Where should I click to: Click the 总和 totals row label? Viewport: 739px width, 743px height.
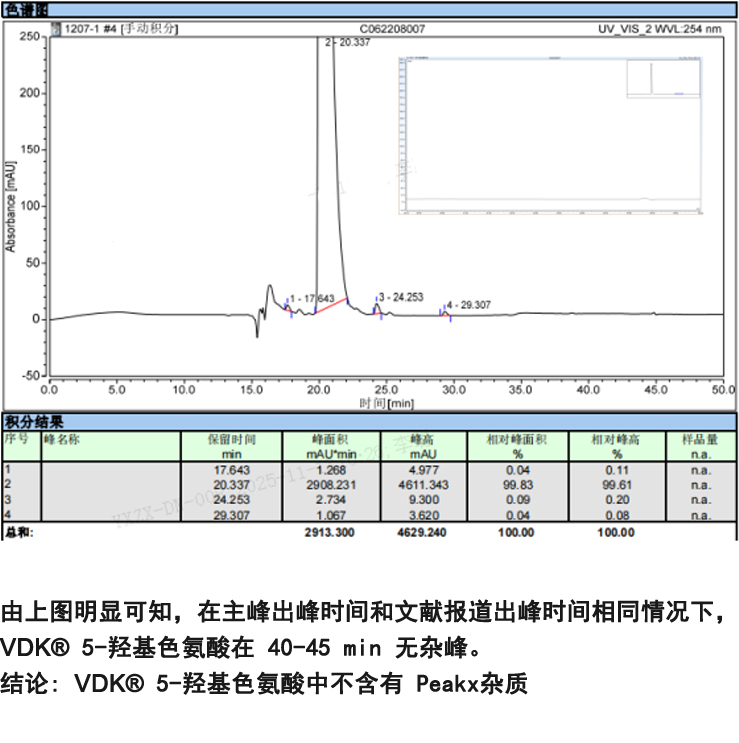18,533
